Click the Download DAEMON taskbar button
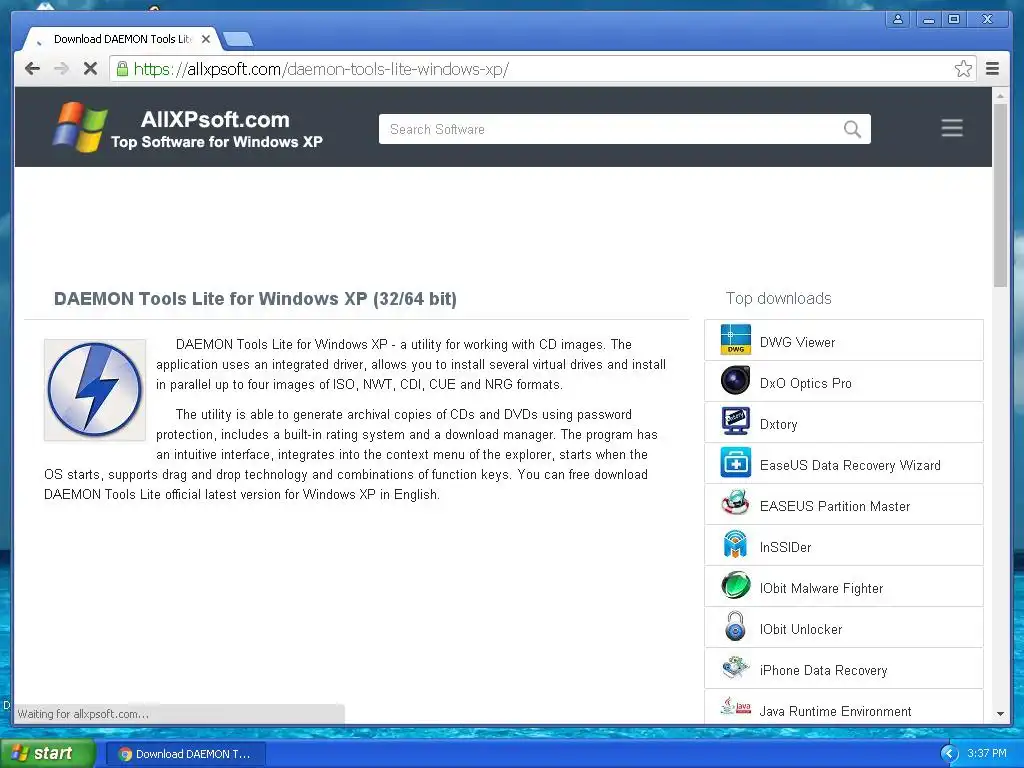This screenshot has height=768, width=1024. pyautogui.click(x=185, y=754)
